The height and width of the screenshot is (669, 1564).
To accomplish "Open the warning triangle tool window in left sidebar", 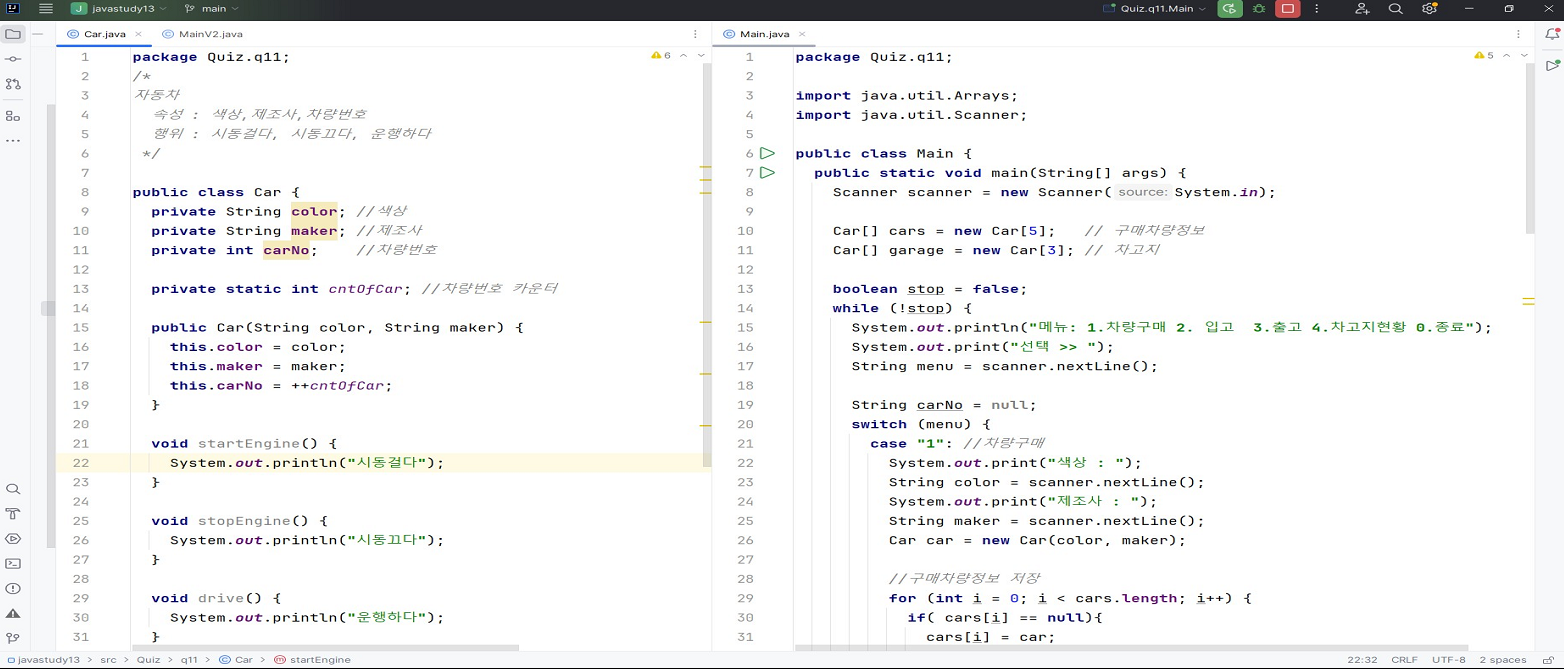I will (x=13, y=613).
